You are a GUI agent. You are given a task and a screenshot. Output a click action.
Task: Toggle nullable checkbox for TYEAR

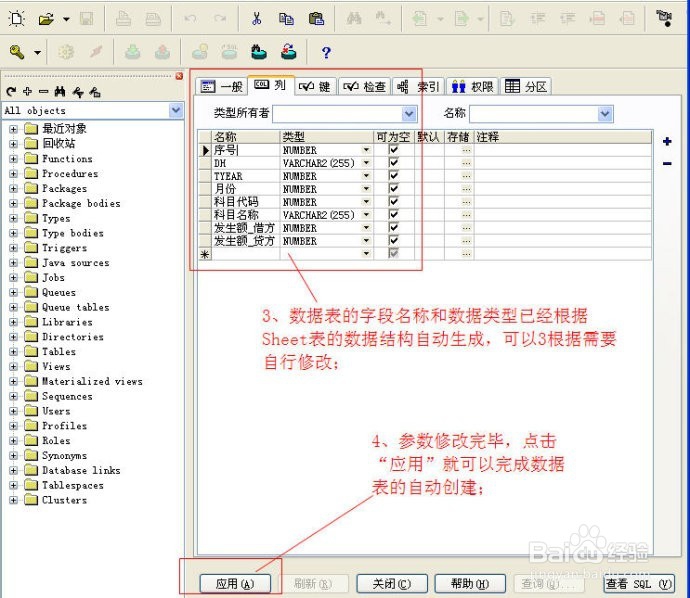[x=393, y=176]
